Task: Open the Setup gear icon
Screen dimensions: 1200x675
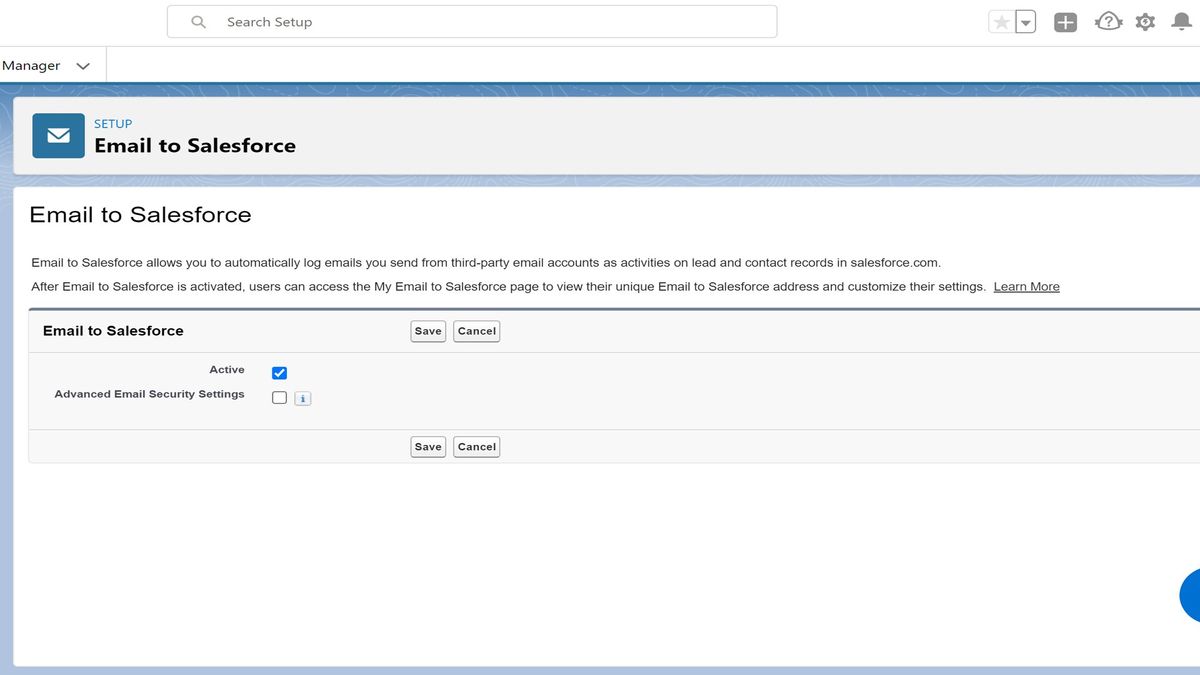Action: pos(1144,21)
